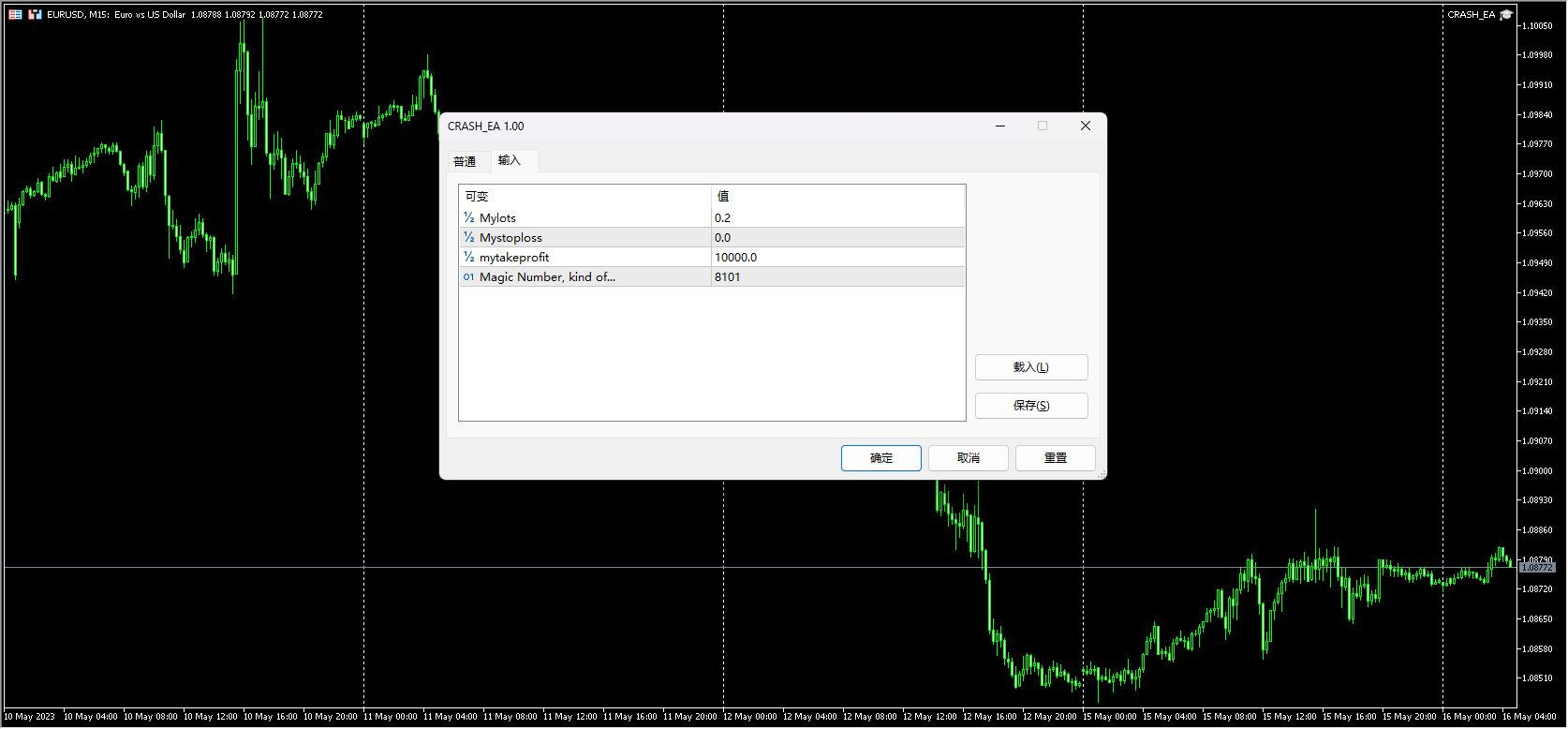Close the CRASH_EA 1.00 dialog

click(1085, 126)
